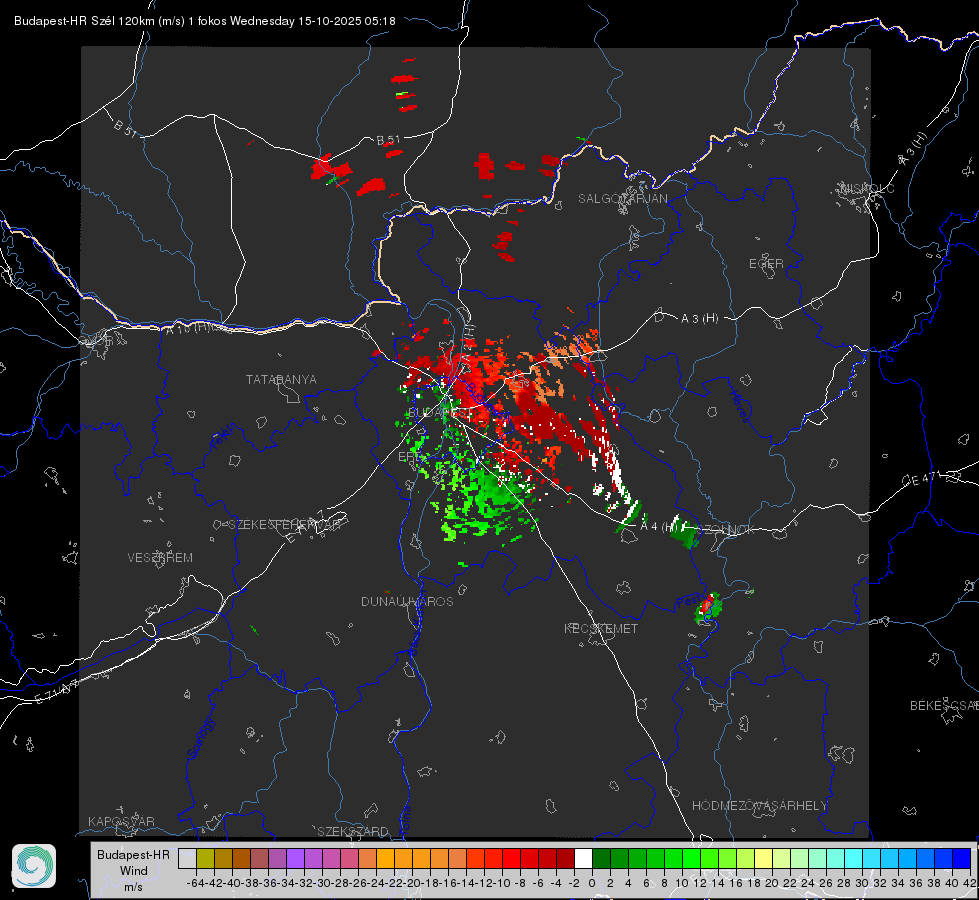
Task: Click the KECSKEMÉT city label
Action: (601, 628)
